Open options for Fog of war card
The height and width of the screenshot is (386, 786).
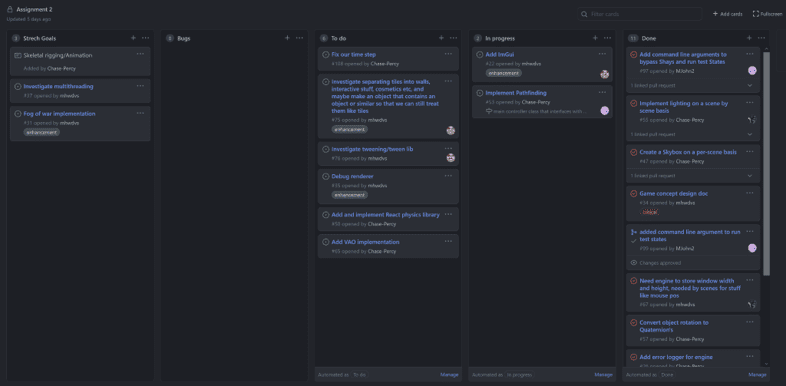tap(140, 113)
